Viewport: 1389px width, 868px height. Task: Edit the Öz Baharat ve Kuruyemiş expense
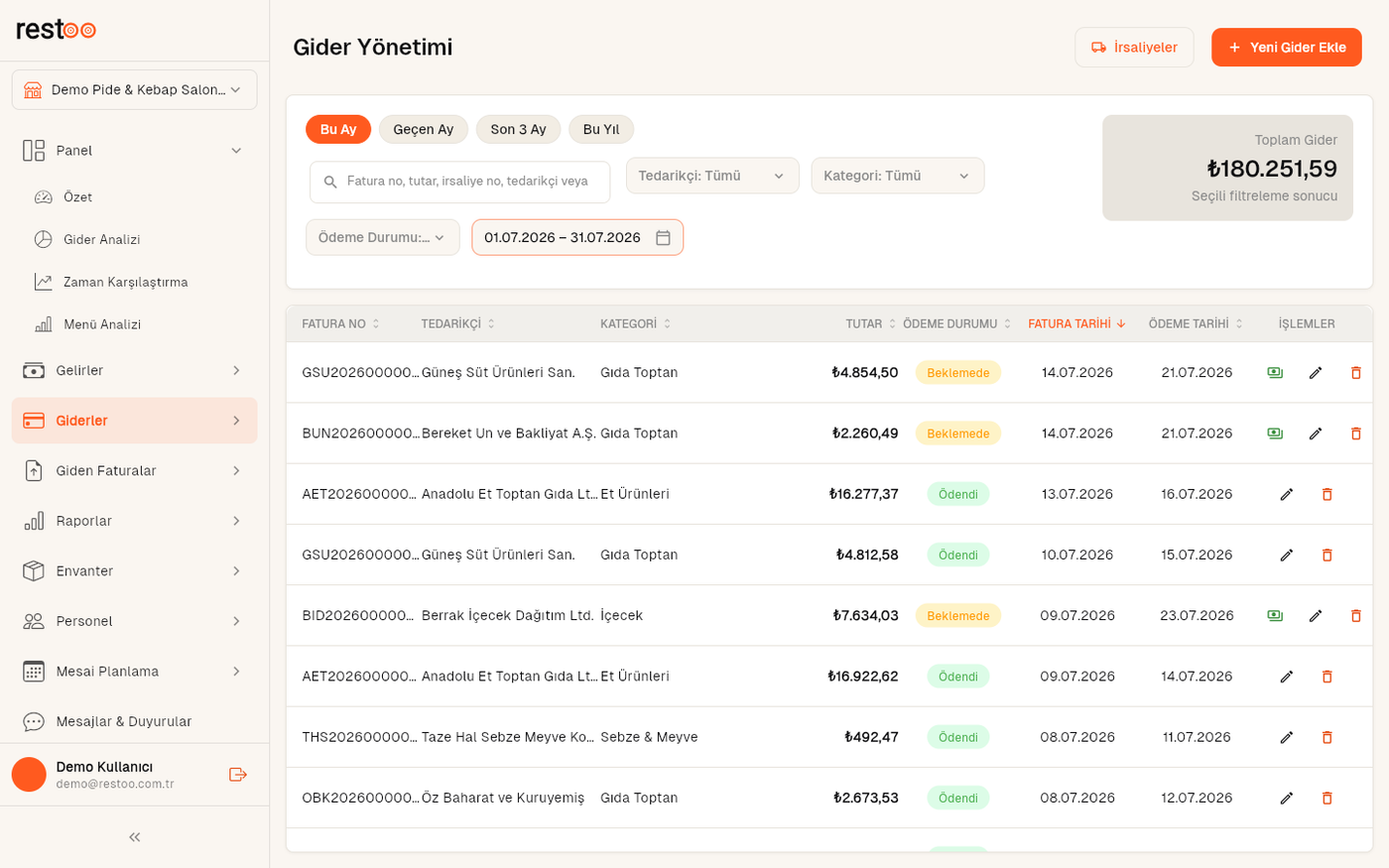(x=1287, y=798)
